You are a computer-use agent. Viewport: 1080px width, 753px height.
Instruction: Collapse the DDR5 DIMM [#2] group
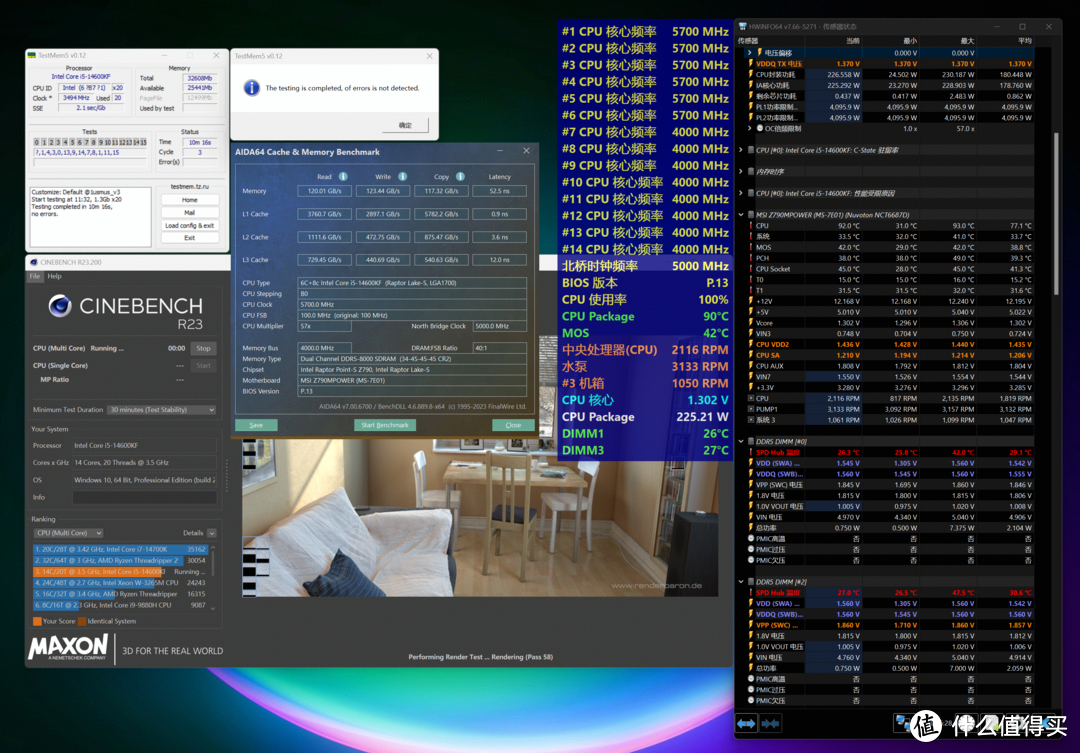741,581
